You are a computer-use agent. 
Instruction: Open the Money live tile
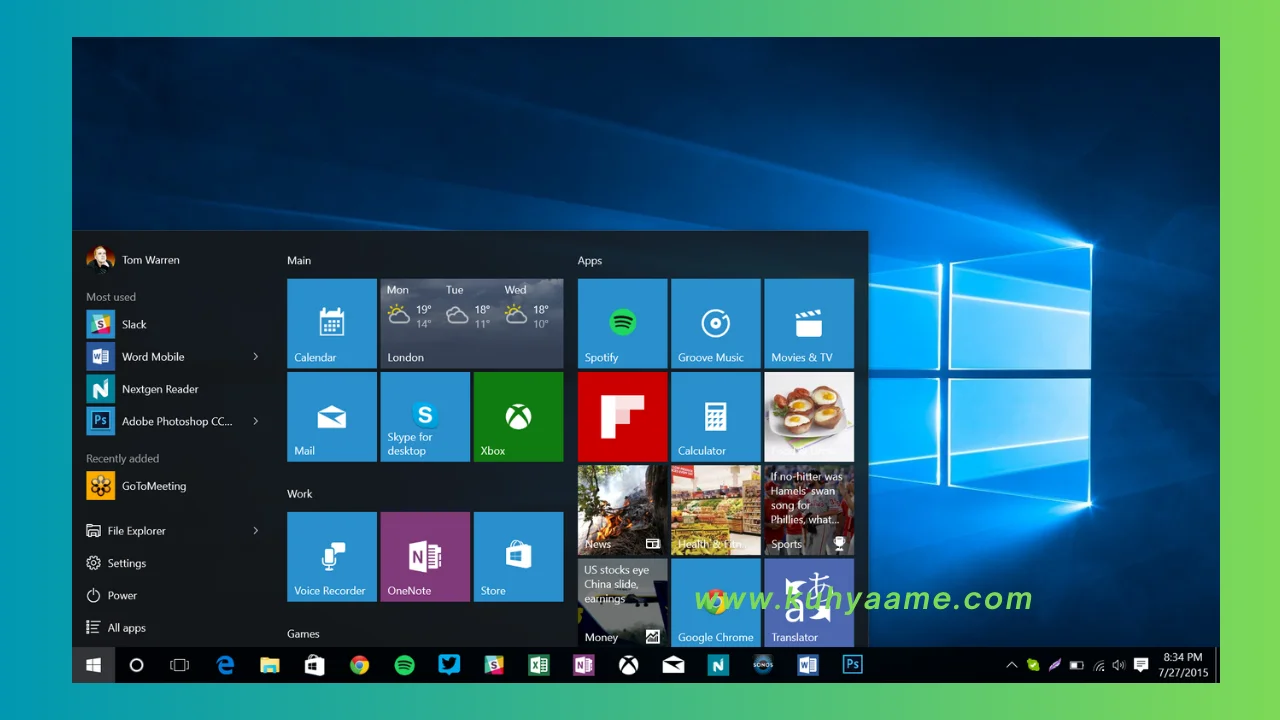[x=622, y=602]
